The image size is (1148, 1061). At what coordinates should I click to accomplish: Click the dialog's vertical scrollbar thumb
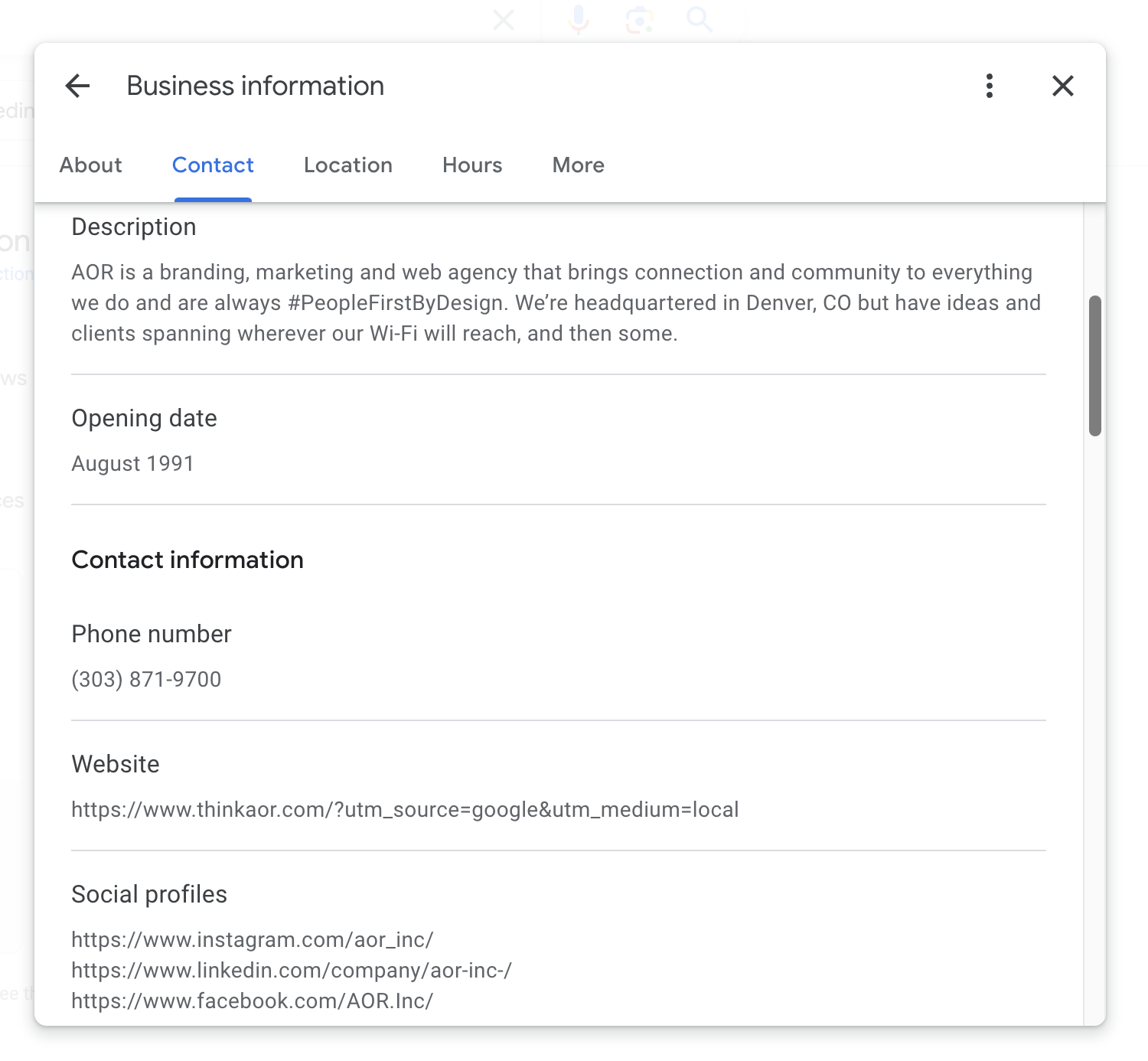[x=1095, y=366]
